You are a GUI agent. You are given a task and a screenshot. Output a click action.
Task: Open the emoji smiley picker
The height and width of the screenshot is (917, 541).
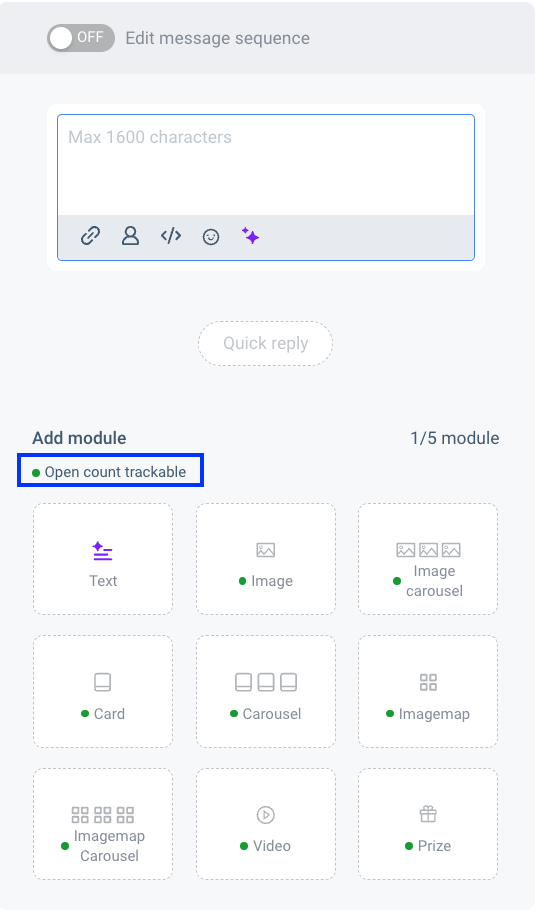point(211,236)
